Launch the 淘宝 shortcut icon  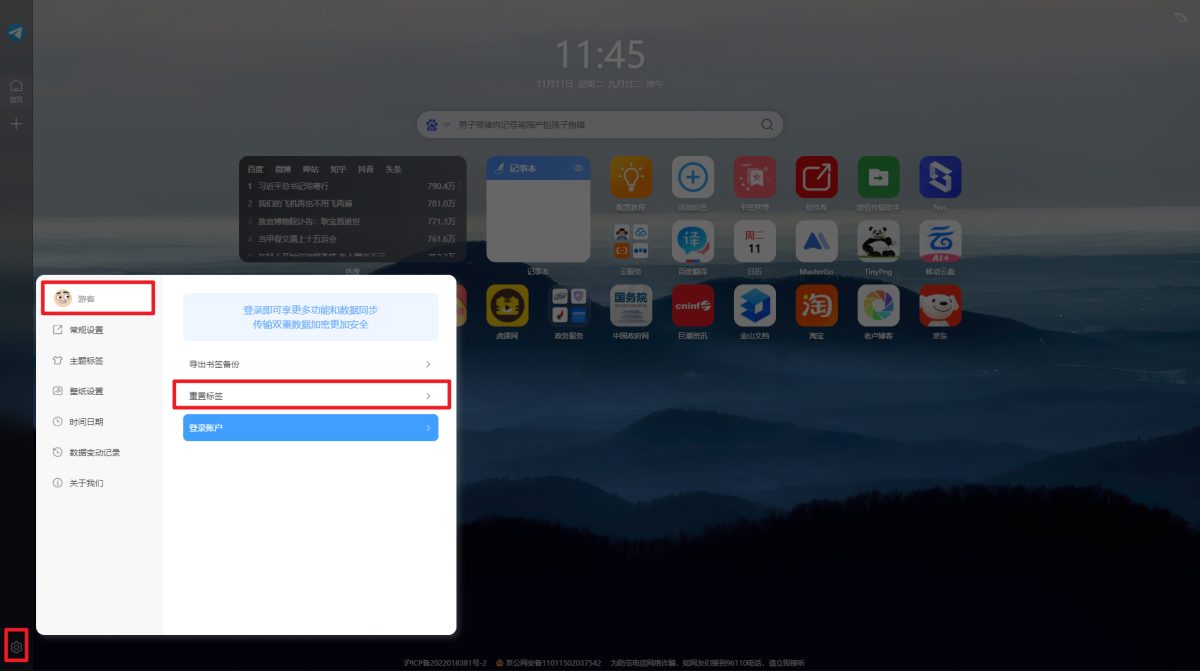816,305
